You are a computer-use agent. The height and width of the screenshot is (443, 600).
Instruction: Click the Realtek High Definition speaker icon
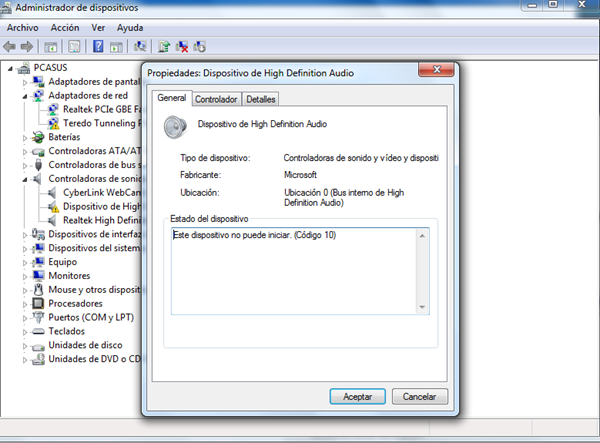click(x=52, y=220)
